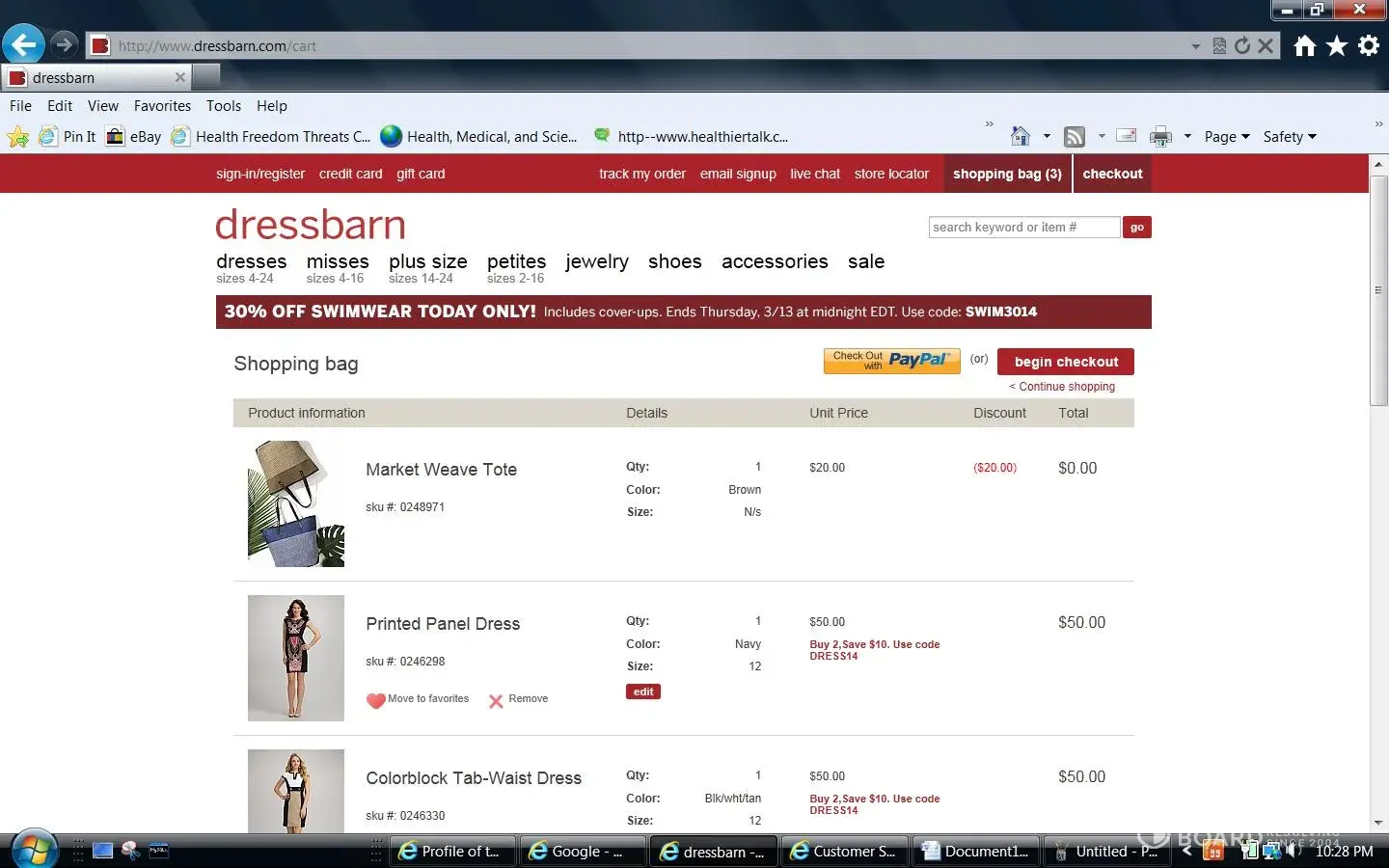This screenshot has width=1389, height=868.
Task: Open the Favorites star icon
Action: click(1336, 45)
